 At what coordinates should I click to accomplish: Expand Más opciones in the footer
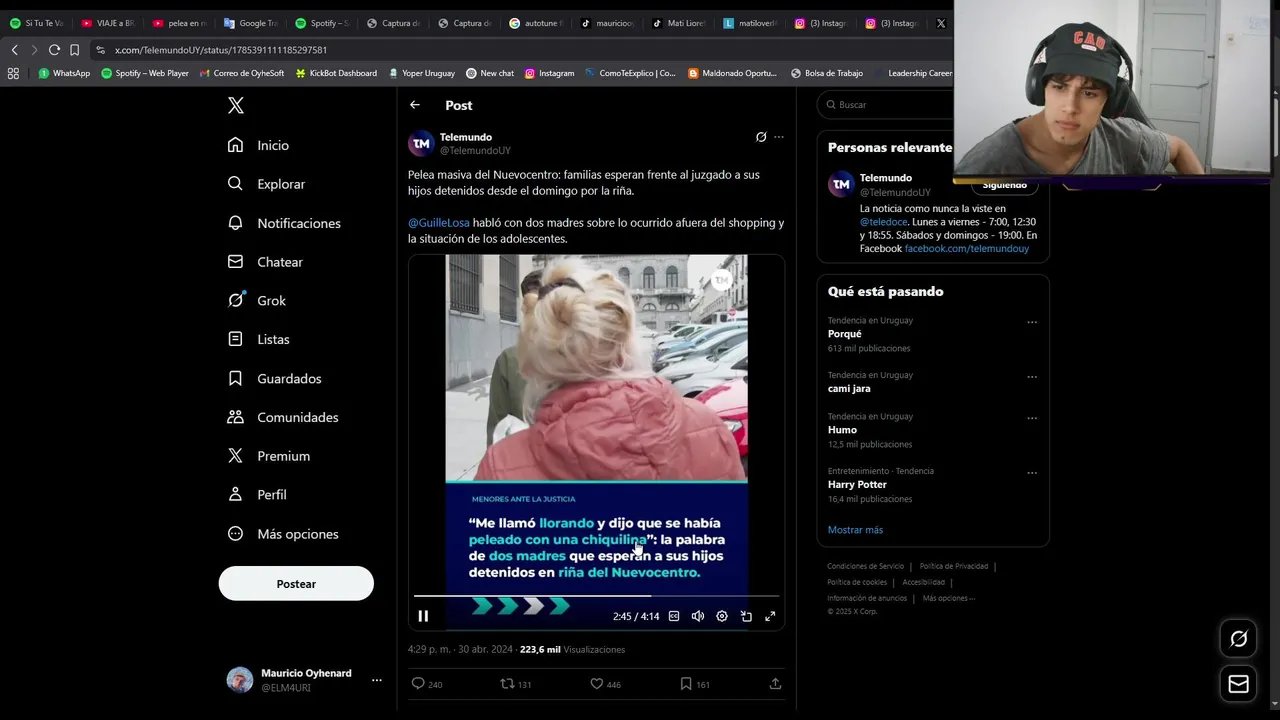pyautogui.click(x=949, y=598)
